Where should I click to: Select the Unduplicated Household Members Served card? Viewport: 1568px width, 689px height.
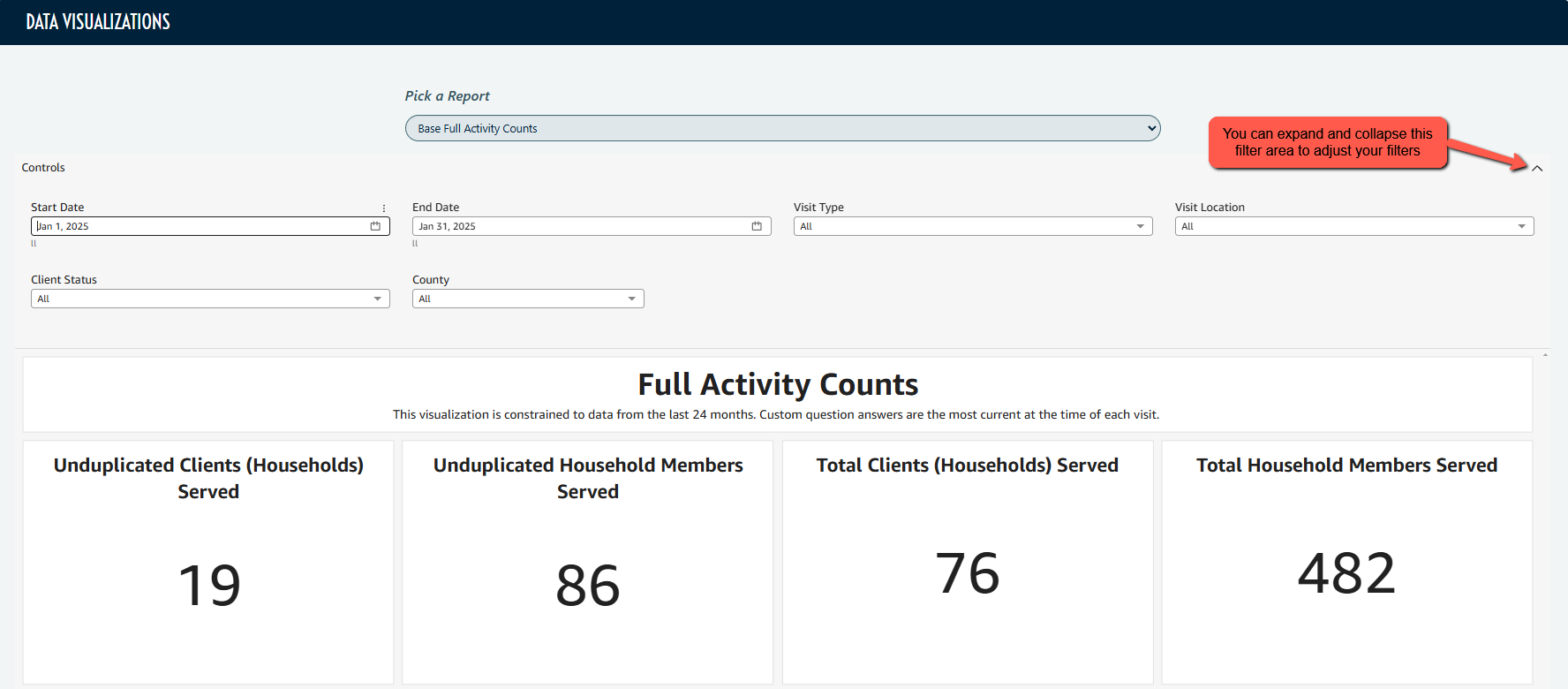click(x=588, y=563)
